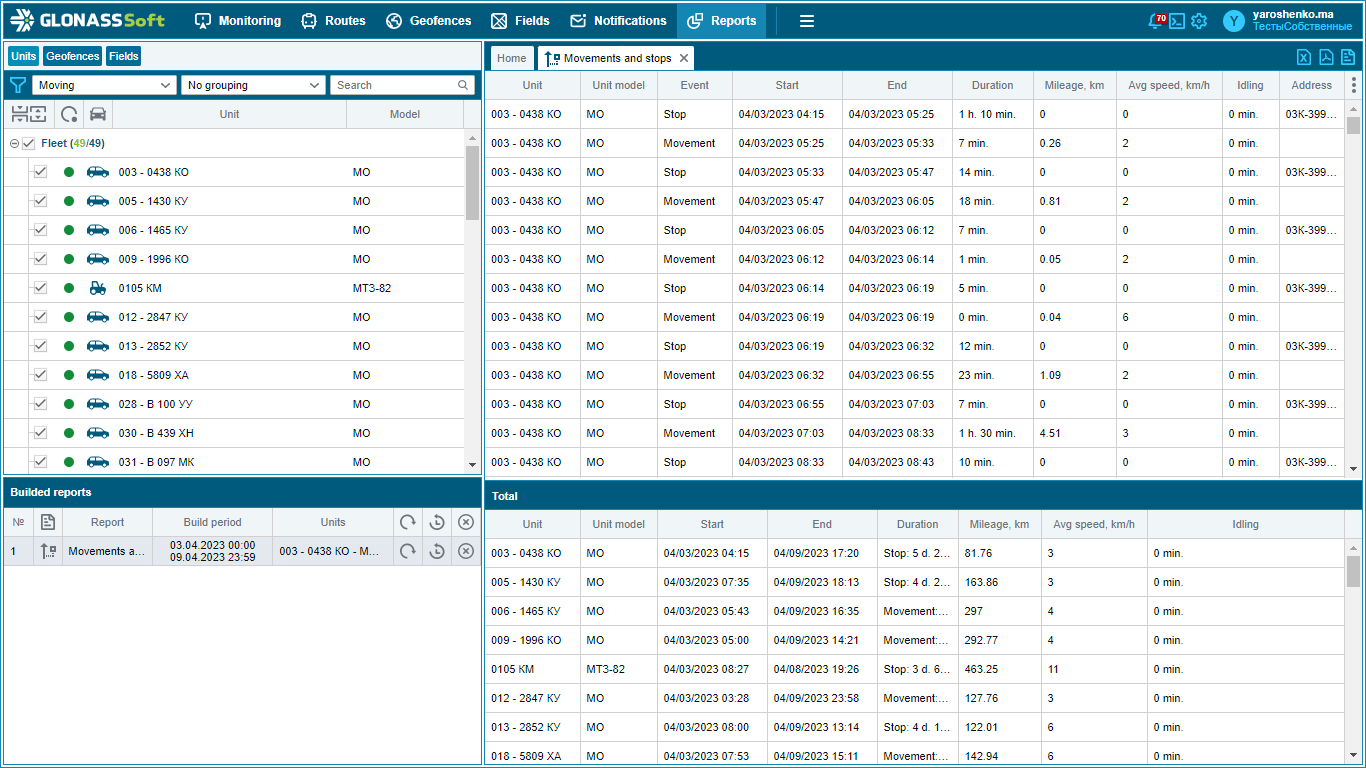The width and height of the screenshot is (1366, 768).
Task: Click report template column header icon
Action: click(48, 522)
